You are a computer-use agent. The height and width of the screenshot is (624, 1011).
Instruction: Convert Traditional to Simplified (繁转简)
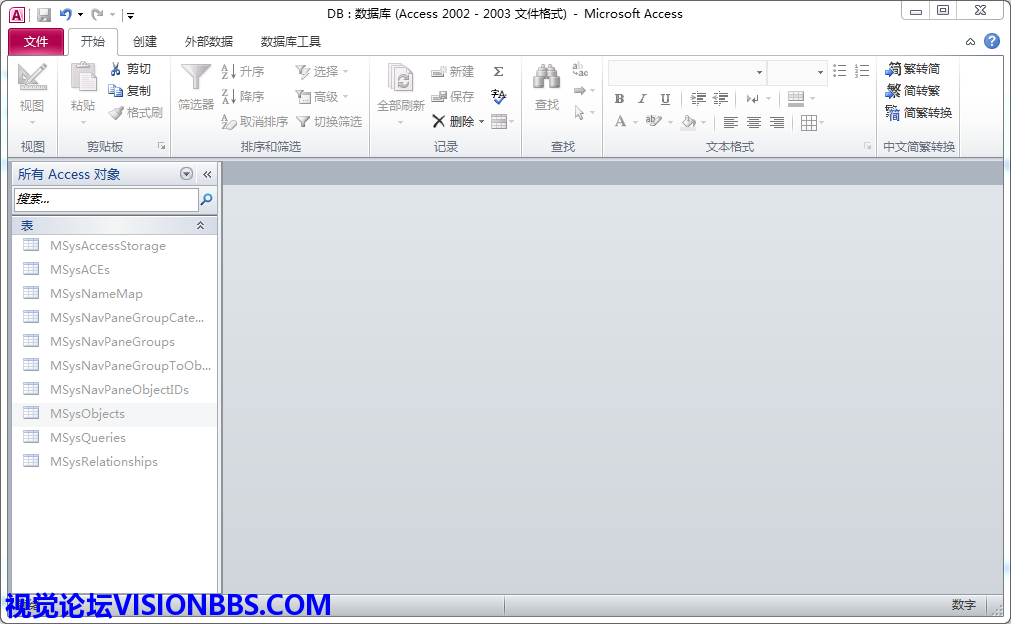[912, 69]
